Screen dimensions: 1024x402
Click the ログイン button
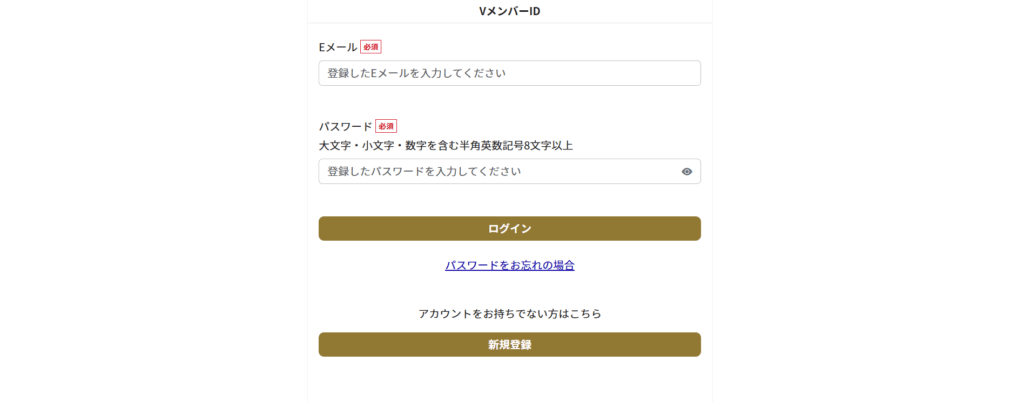pos(509,228)
